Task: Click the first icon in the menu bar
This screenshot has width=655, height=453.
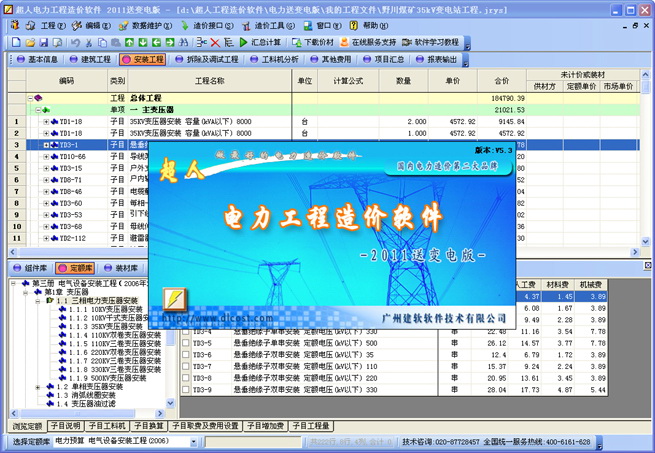Action: (15, 25)
